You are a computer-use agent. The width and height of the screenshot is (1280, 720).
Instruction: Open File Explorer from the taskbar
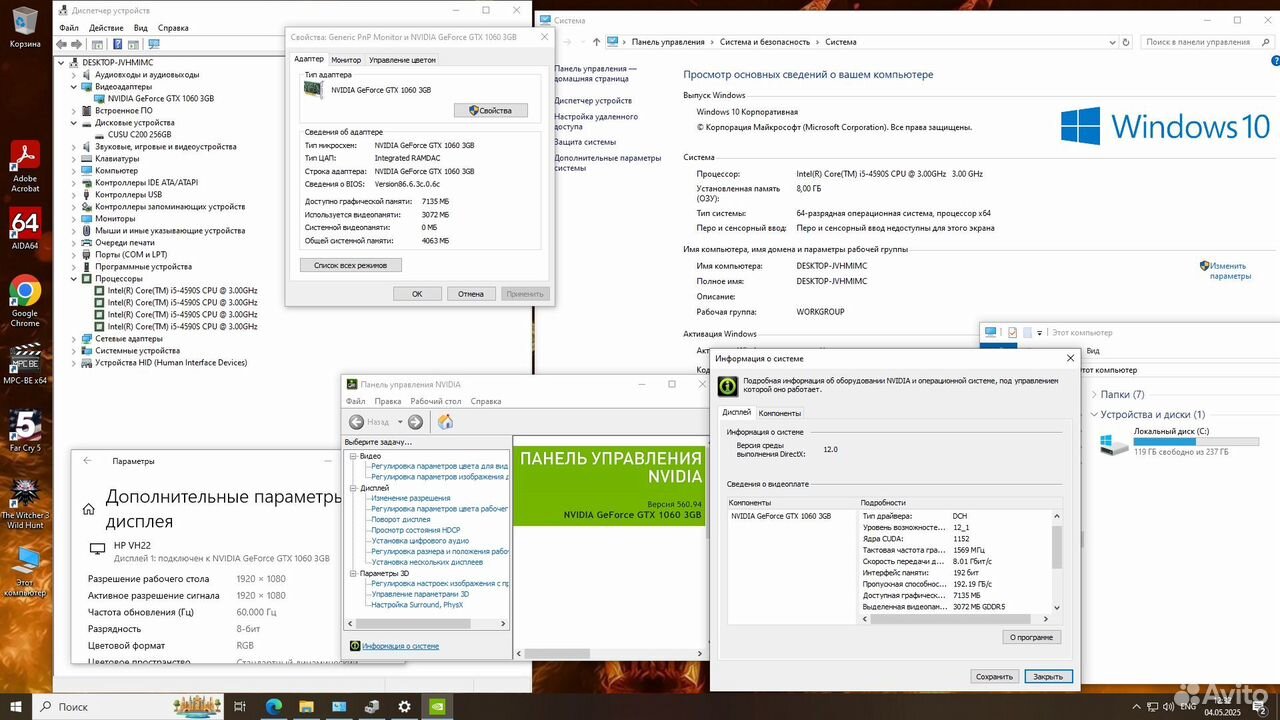point(307,706)
